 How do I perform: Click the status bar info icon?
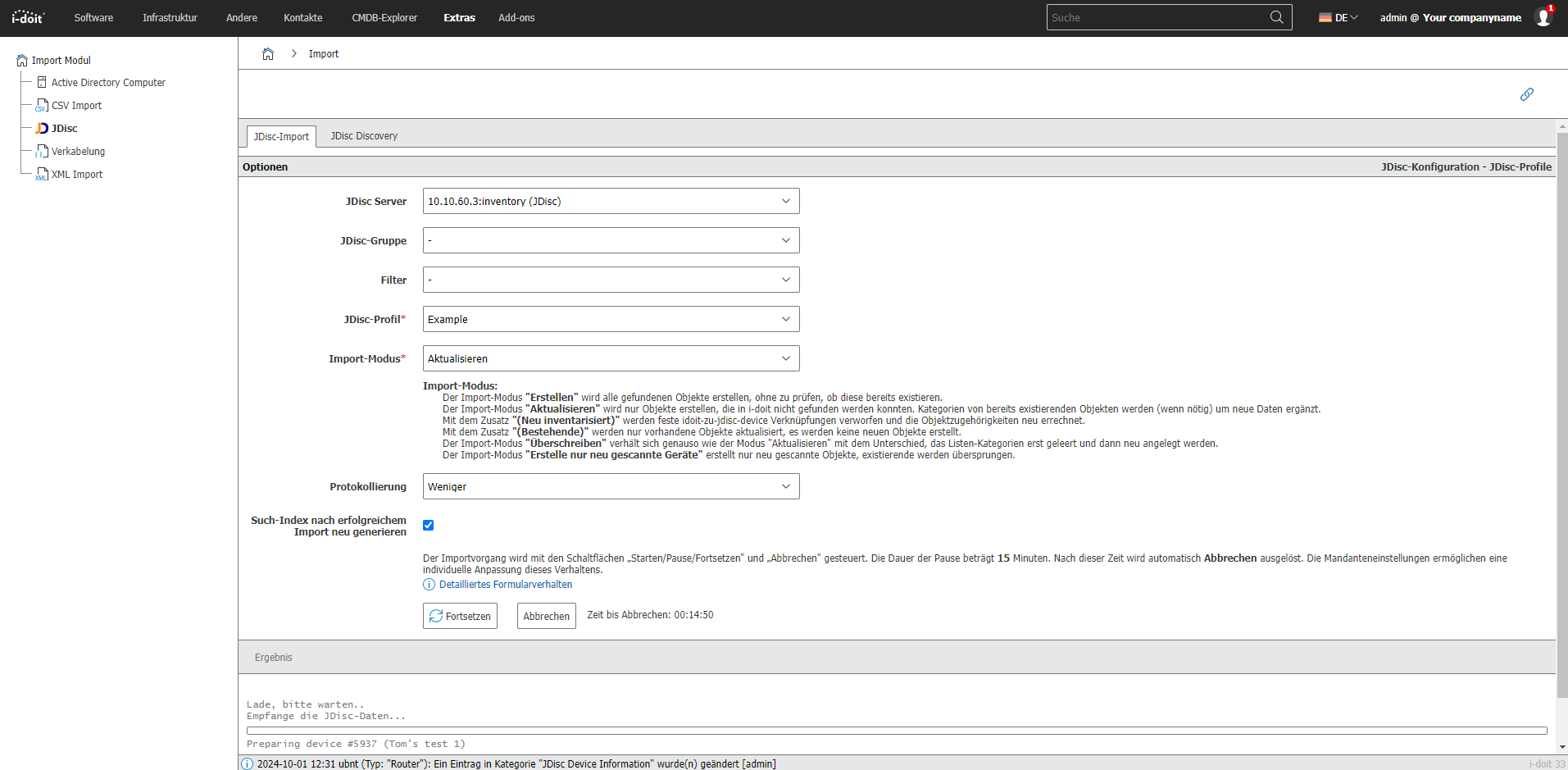pos(247,763)
